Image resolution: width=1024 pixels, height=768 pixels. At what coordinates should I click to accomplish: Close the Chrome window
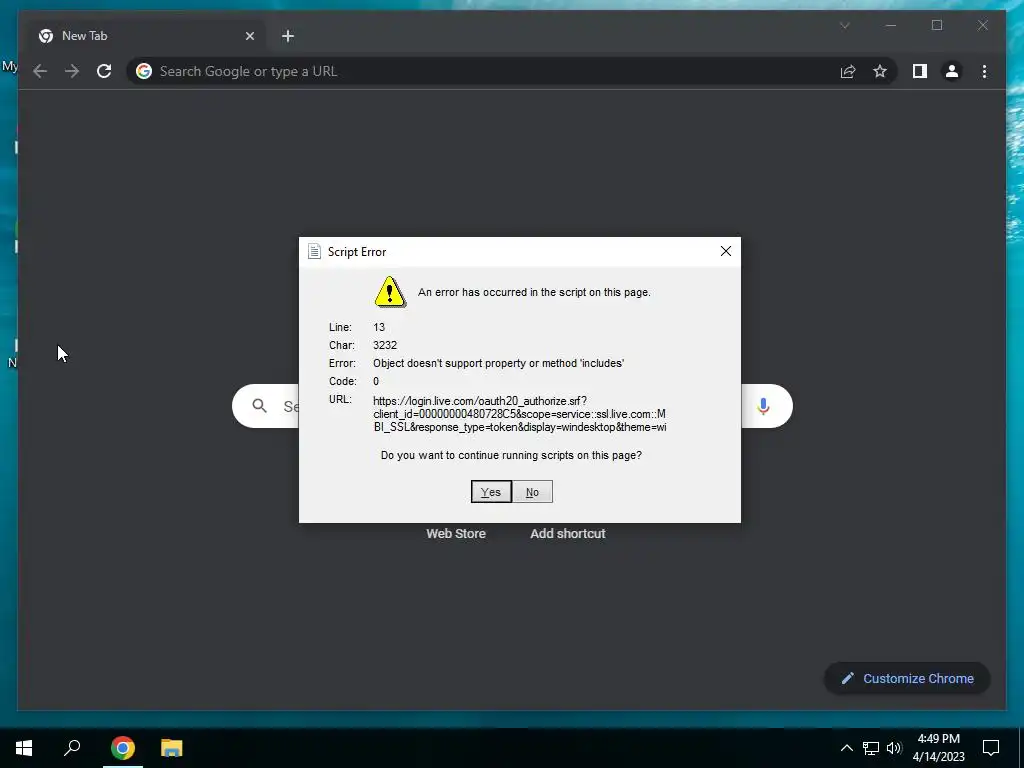point(982,25)
